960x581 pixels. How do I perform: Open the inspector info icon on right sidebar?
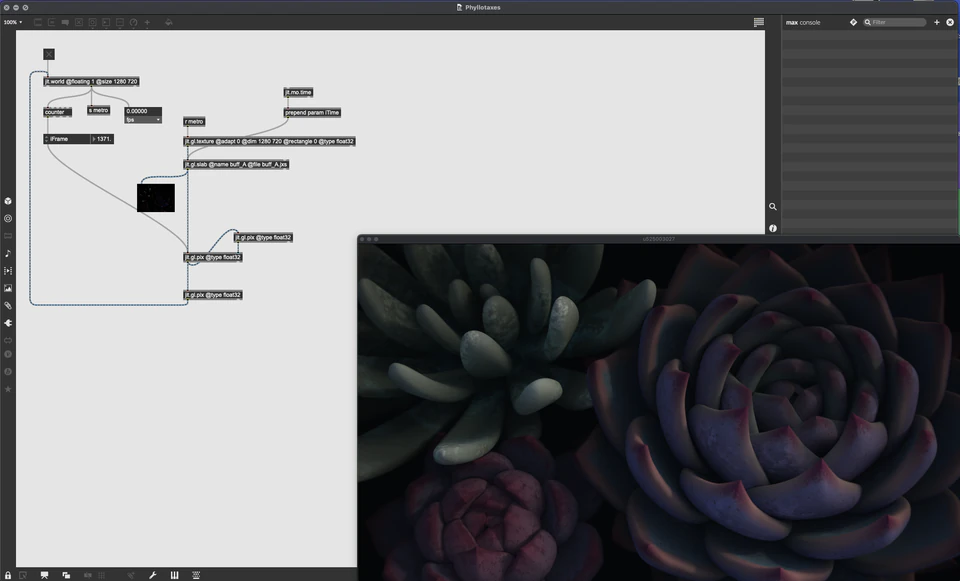(x=773, y=228)
